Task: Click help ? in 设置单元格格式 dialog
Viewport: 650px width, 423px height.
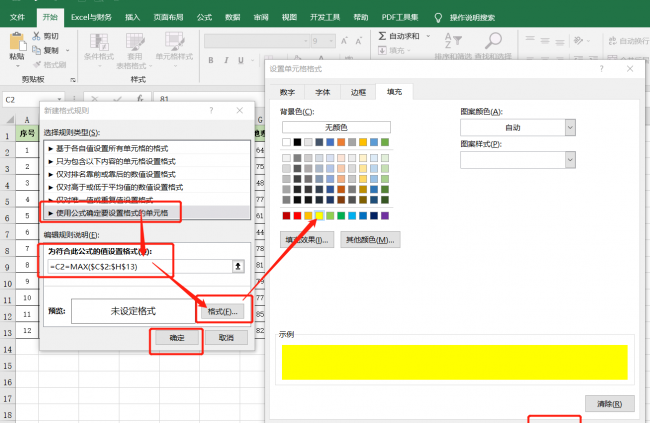Action: click(601, 69)
